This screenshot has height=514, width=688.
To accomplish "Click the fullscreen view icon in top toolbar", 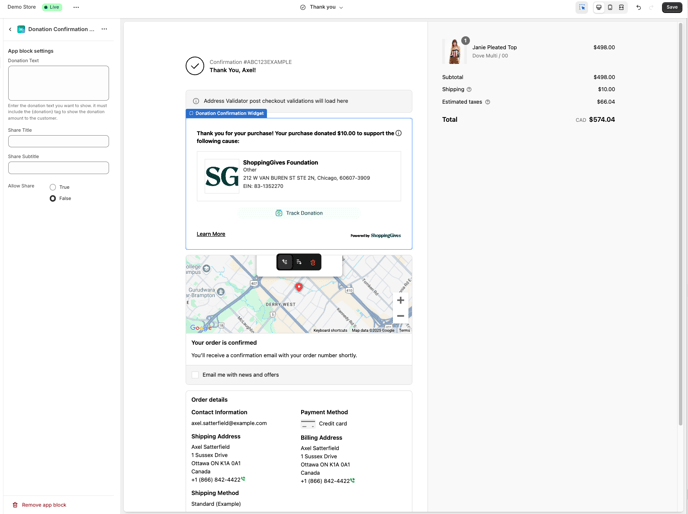I will point(621,7).
